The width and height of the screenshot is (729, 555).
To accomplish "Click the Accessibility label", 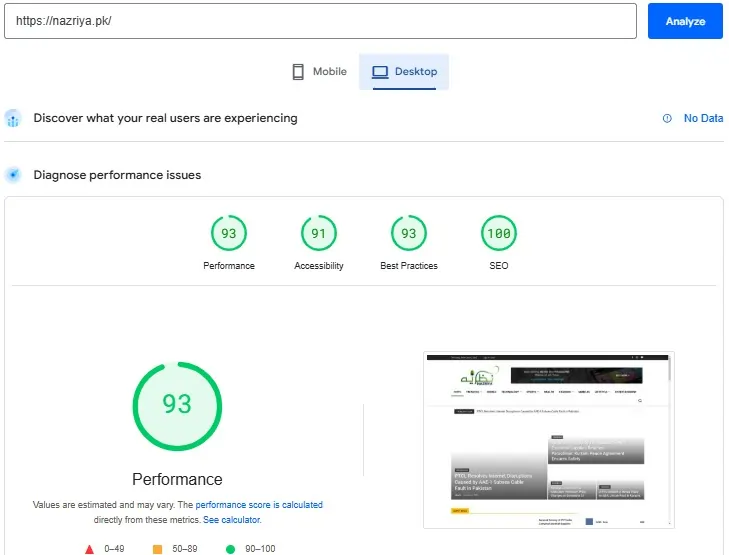I will (x=318, y=266).
